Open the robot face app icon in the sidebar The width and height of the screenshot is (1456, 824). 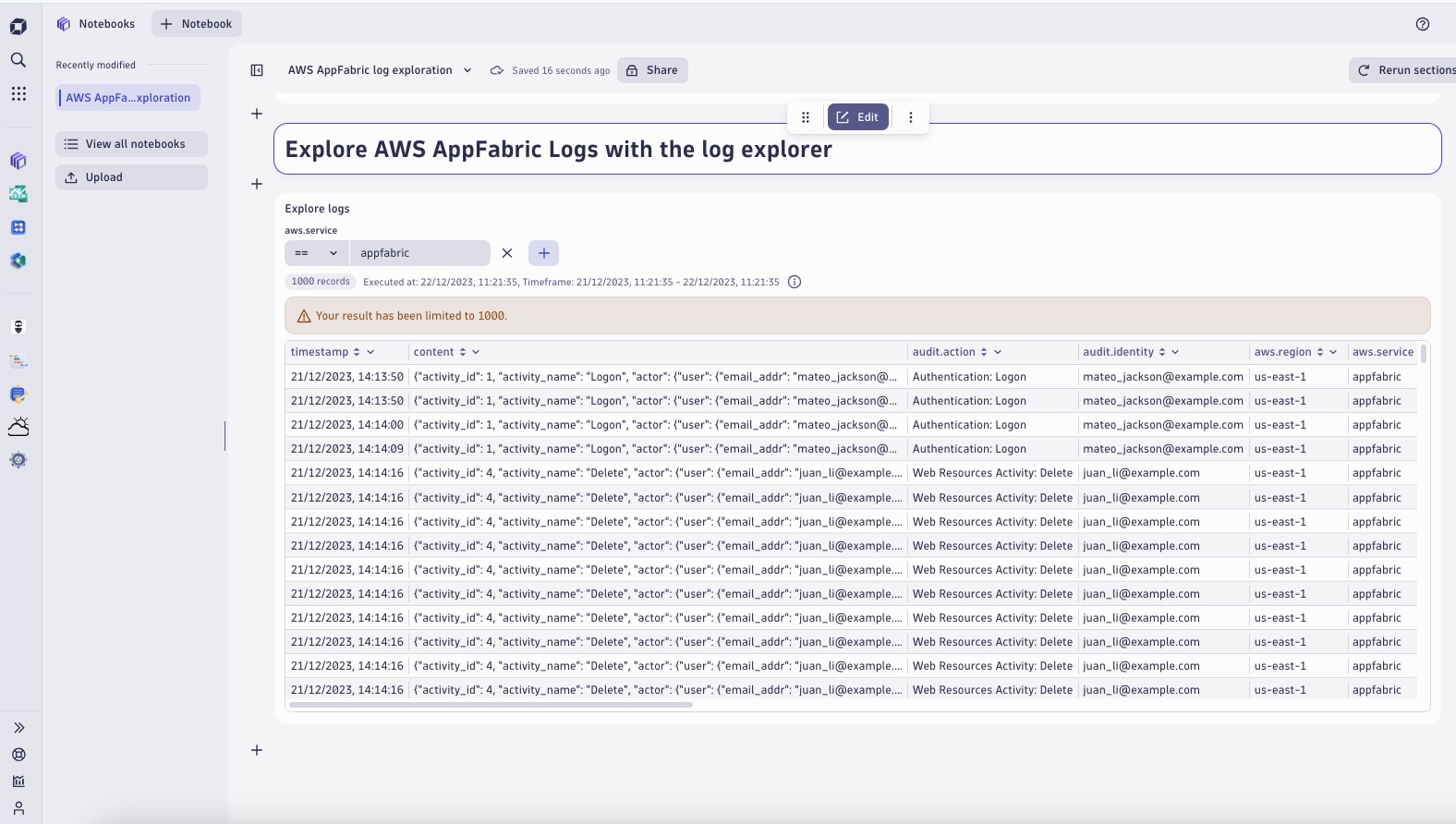[x=18, y=327]
